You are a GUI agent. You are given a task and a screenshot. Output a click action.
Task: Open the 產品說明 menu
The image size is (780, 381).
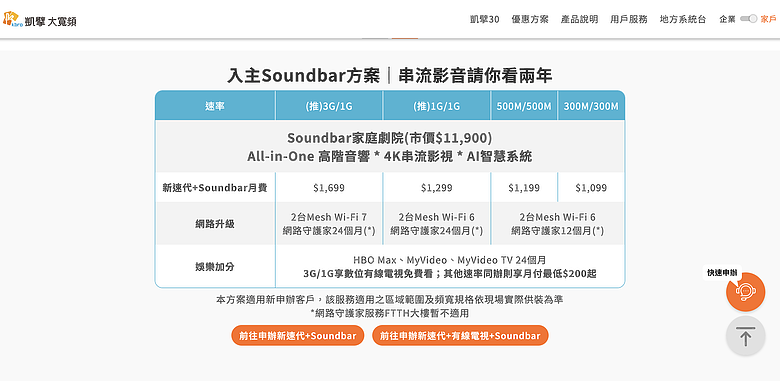point(579,19)
